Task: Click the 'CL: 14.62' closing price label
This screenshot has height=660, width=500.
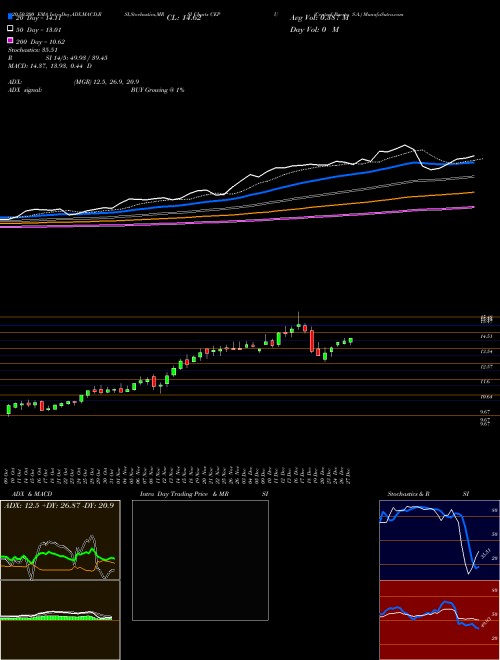Action: (184, 18)
